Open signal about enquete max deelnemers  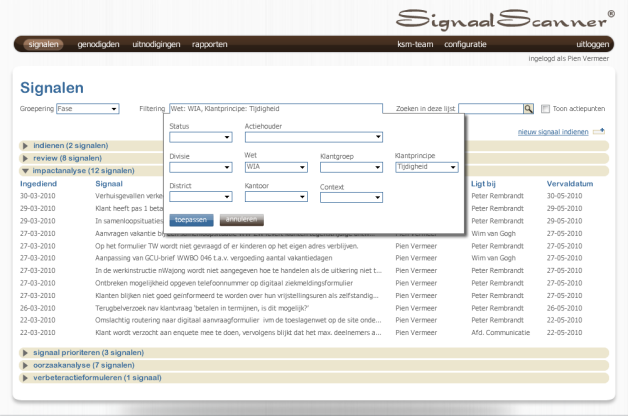point(238,332)
